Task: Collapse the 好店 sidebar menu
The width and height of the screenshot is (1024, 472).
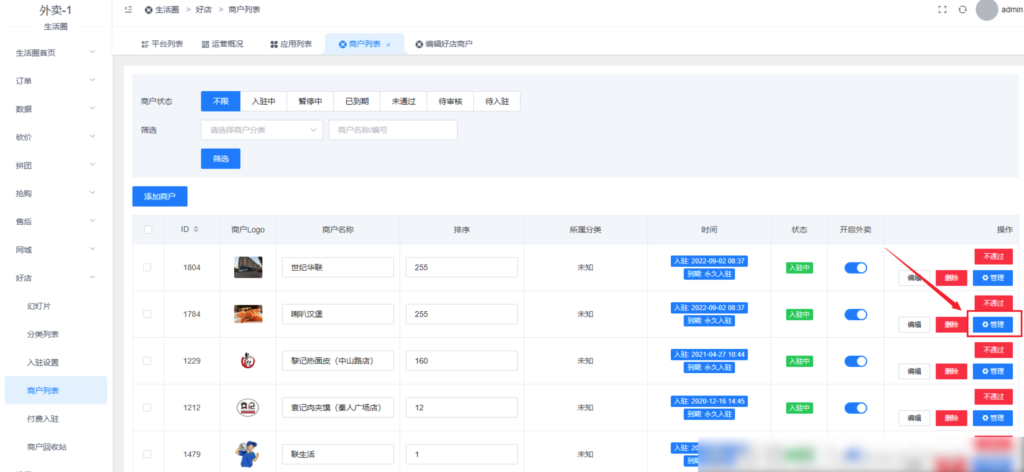Action: click(x=56, y=277)
